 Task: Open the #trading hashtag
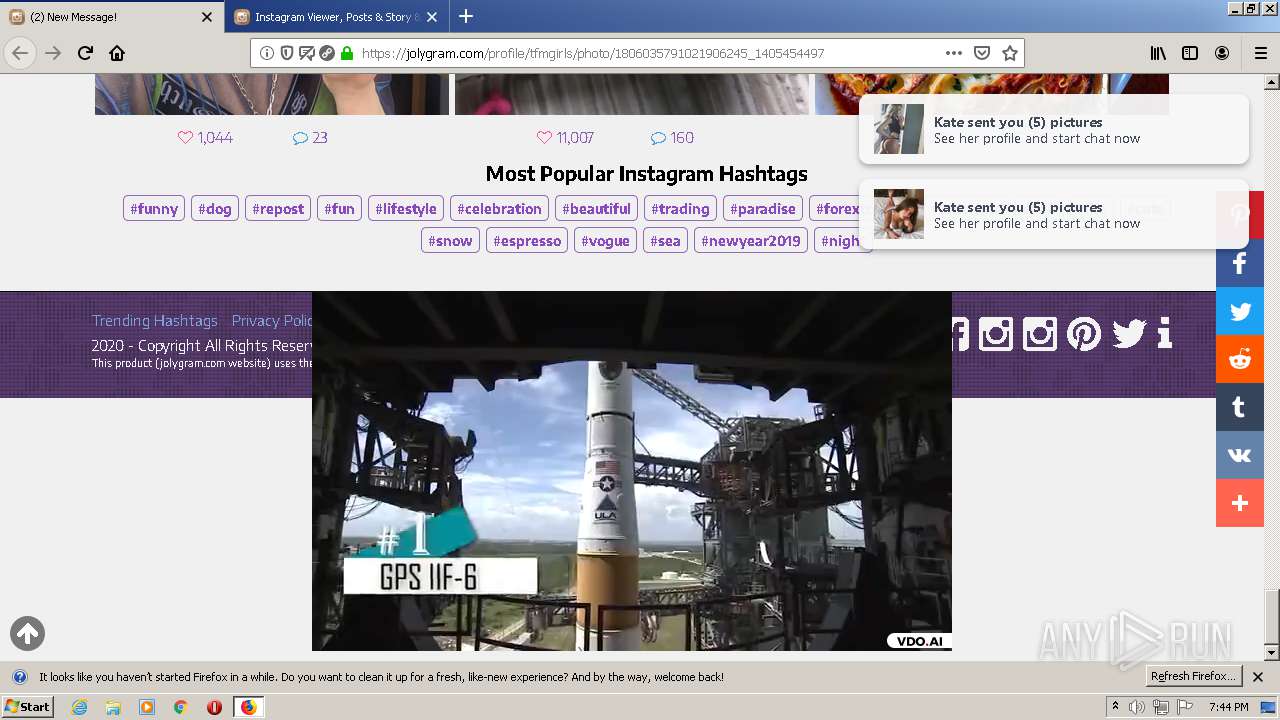[680, 209]
